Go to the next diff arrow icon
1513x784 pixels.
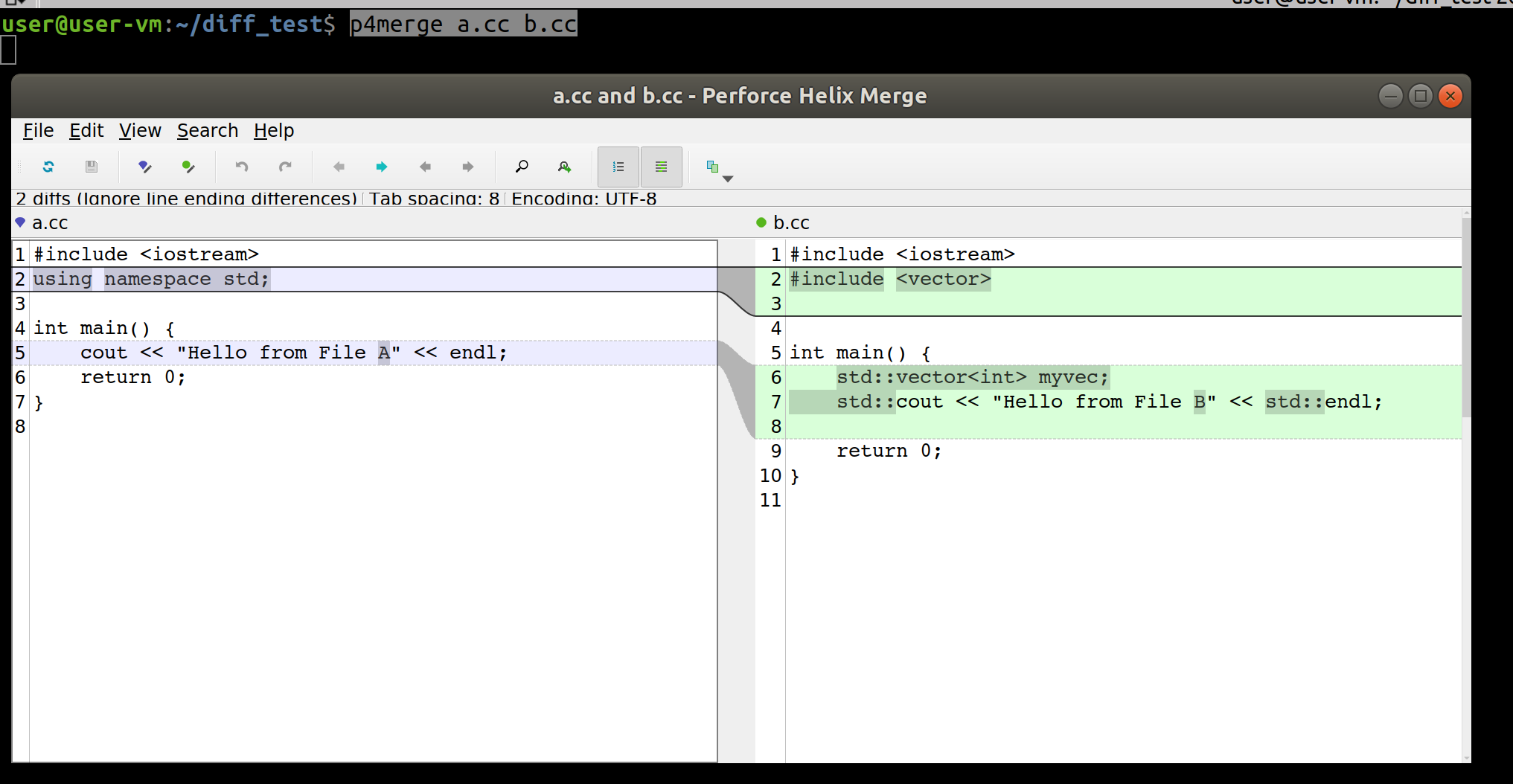click(x=382, y=167)
